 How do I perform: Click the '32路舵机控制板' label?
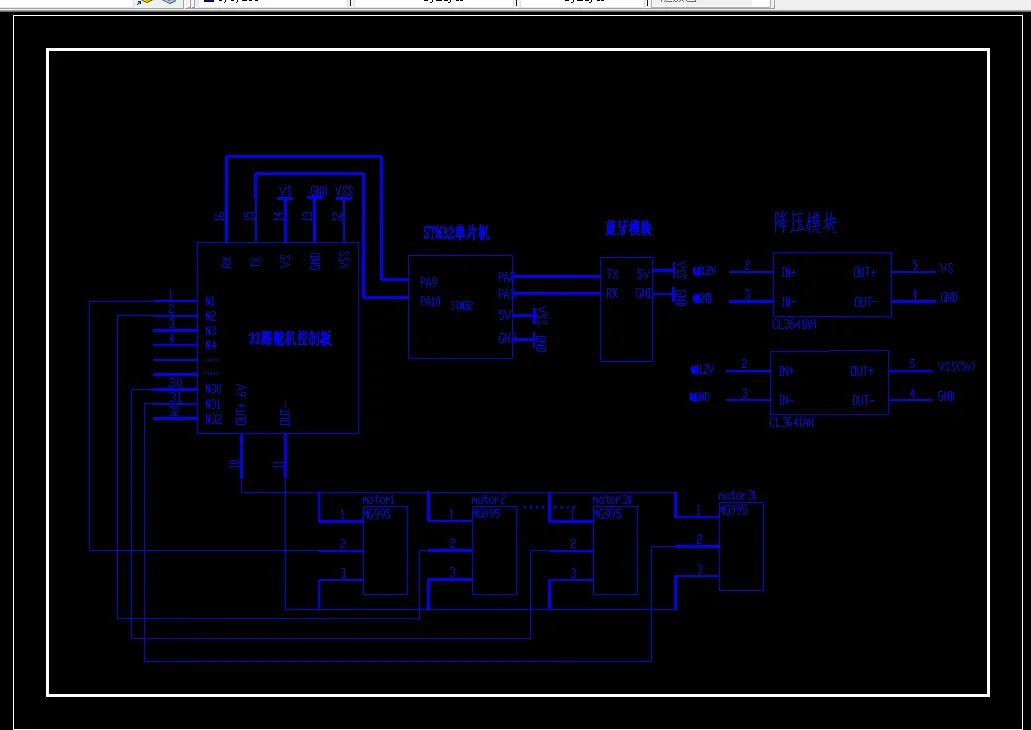pyautogui.click(x=290, y=338)
